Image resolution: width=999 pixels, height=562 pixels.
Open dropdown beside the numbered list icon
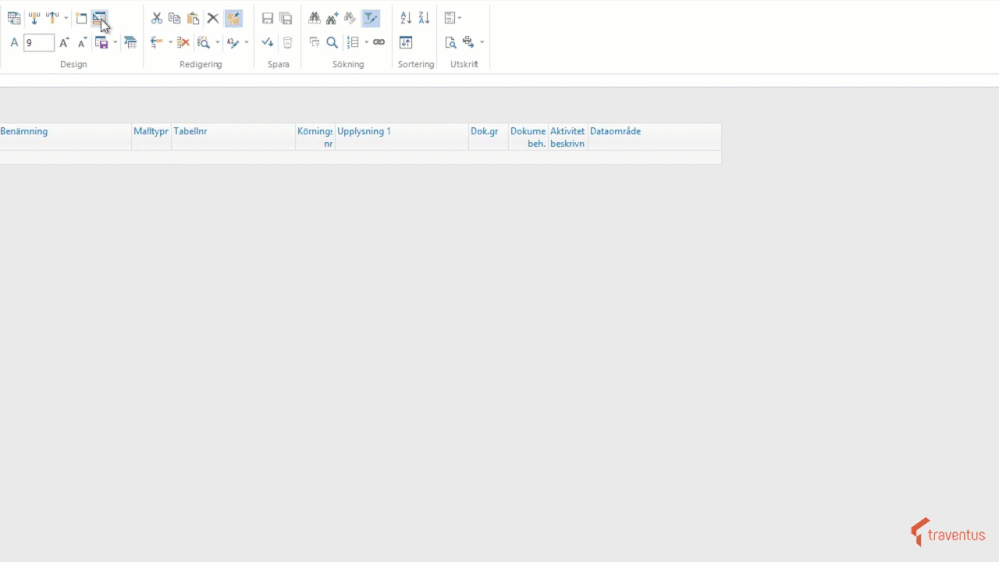click(366, 43)
